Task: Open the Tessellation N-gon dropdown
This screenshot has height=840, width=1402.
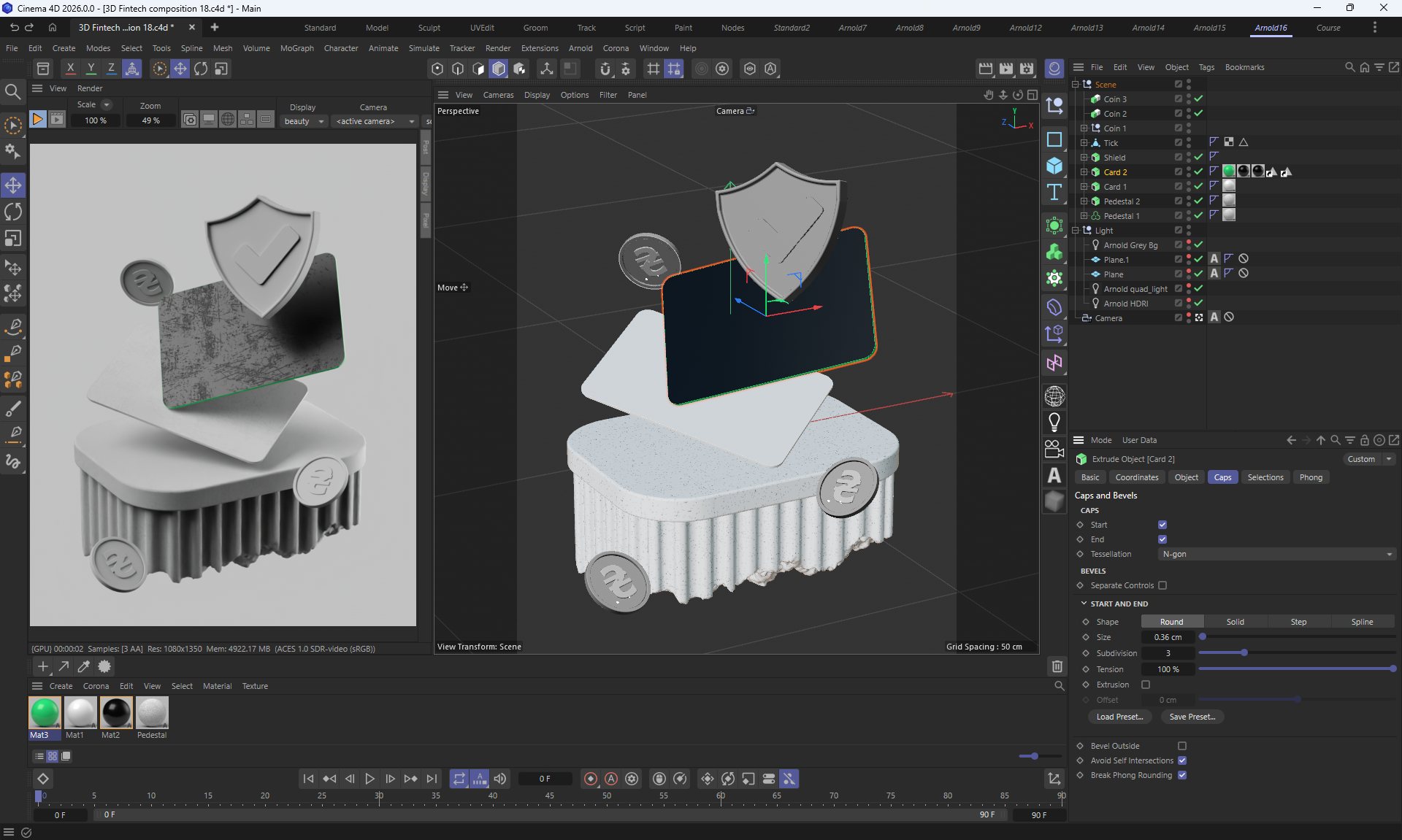Action: coord(1276,554)
